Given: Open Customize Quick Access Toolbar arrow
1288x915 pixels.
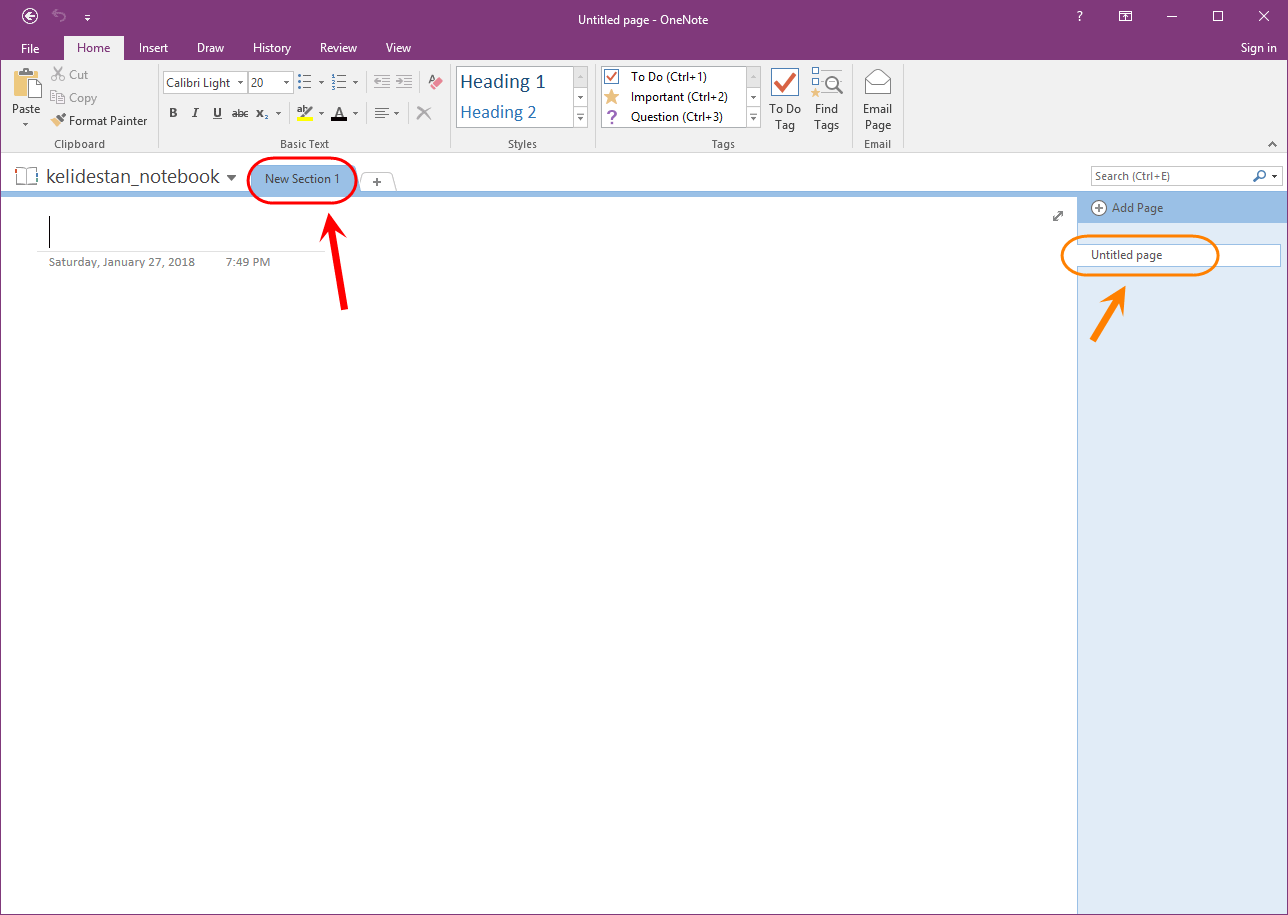Looking at the screenshot, I should pyautogui.click(x=88, y=17).
